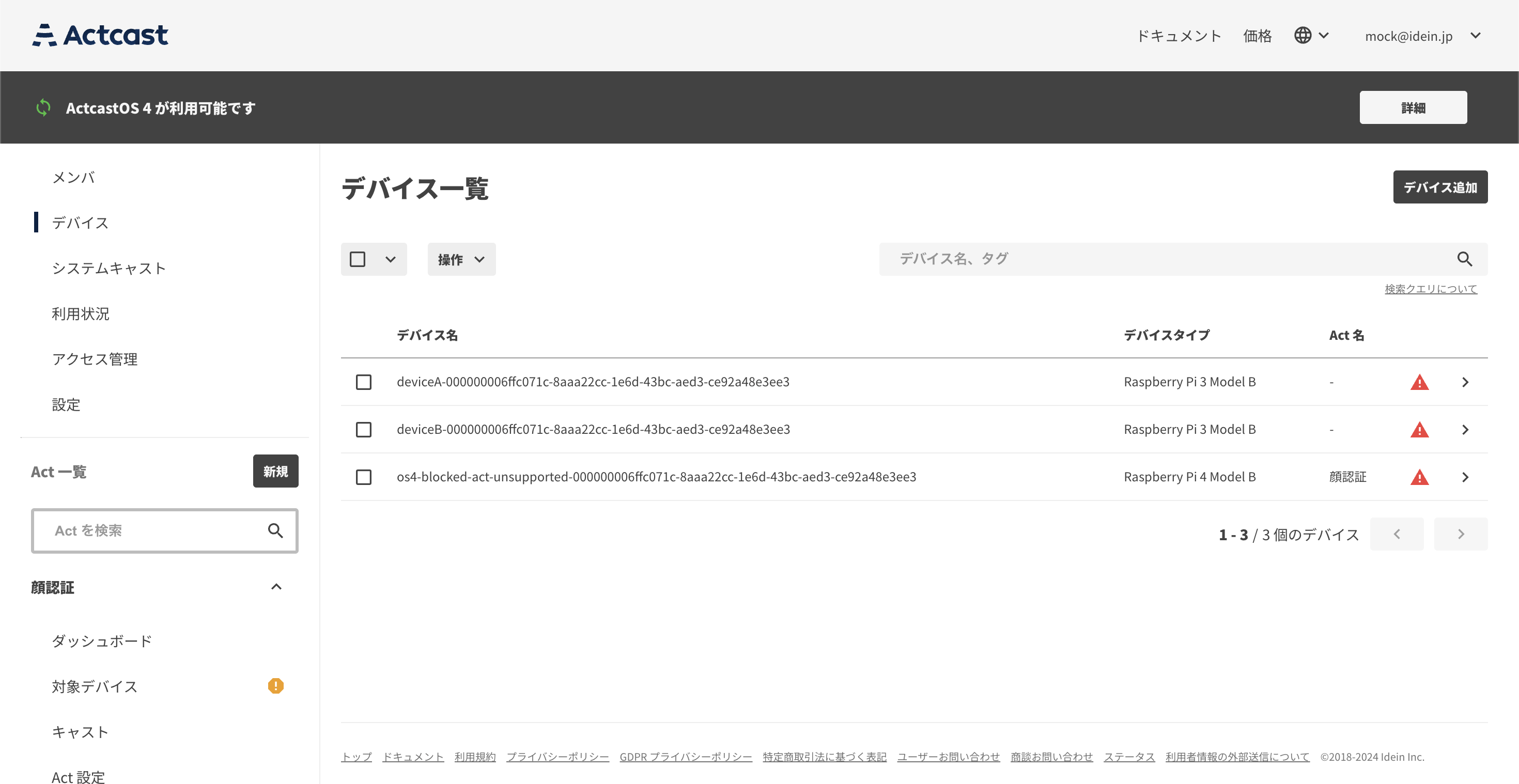Tick the deviceA row checkbox
Image resolution: width=1519 pixels, height=784 pixels.
[x=364, y=382]
